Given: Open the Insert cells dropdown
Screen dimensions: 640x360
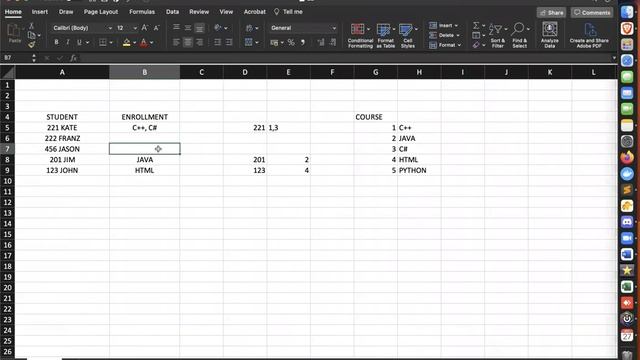Looking at the screenshot, I should click(x=444, y=25).
